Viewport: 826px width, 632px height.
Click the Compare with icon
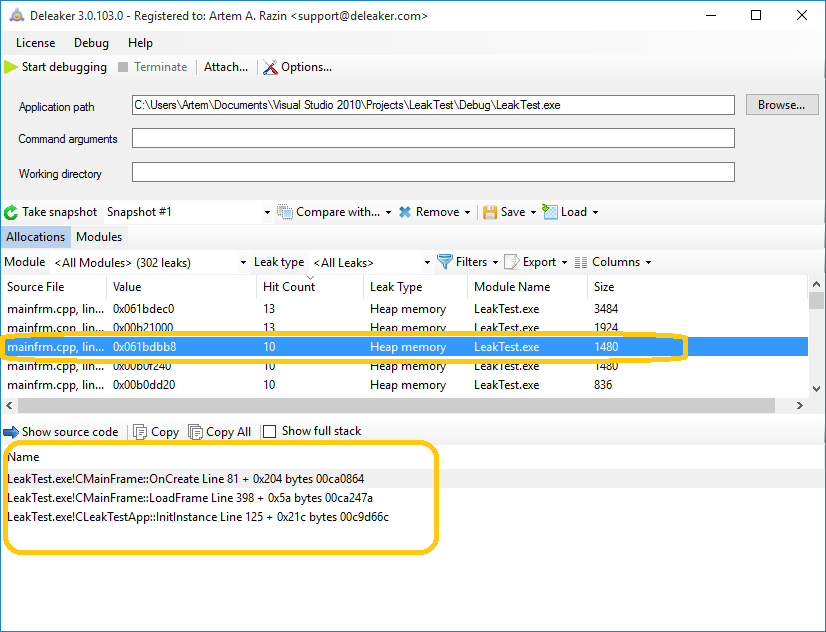(x=285, y=212)
